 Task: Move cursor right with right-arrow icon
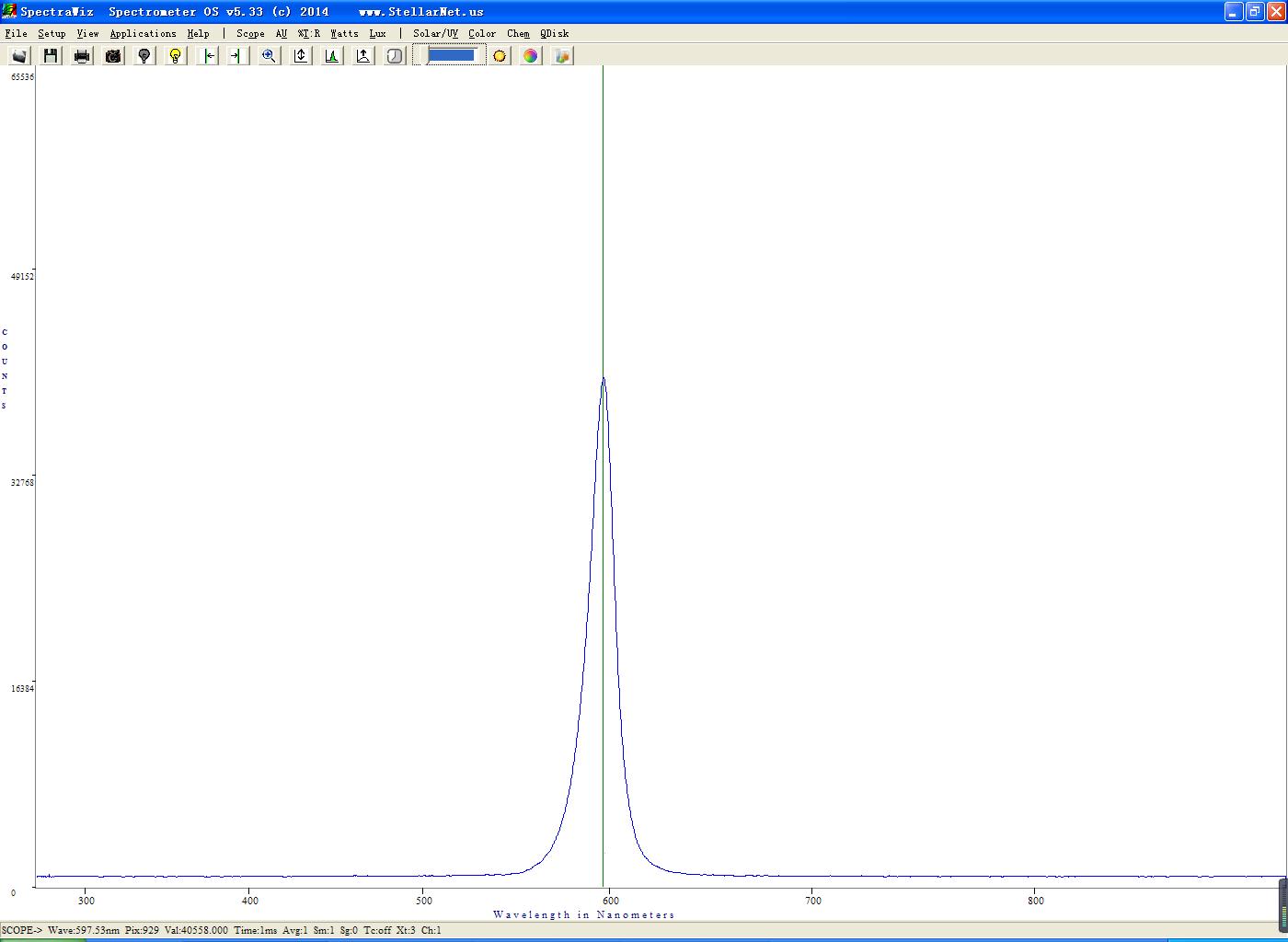(236, 56)
